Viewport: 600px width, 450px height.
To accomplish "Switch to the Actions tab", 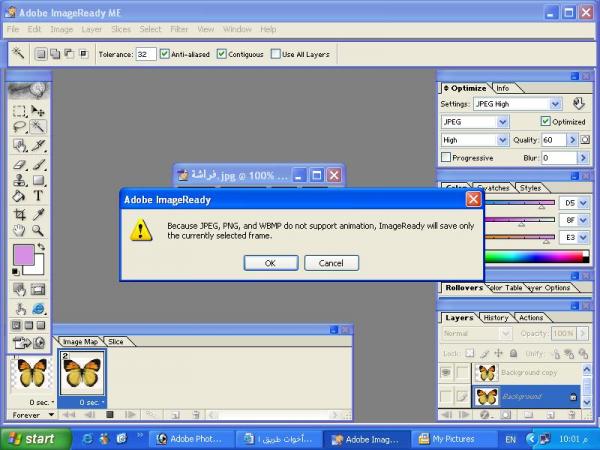I will tap(531, 318).
